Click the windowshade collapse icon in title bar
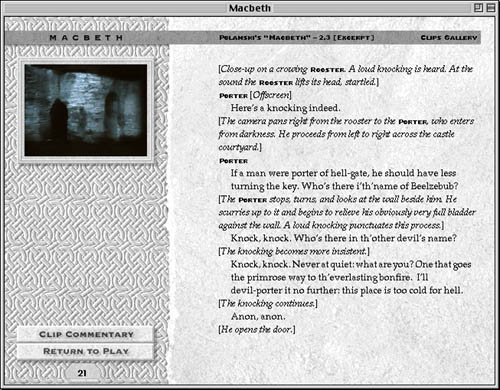Image resolution: width=500 pixels, height=390 pixels. (x=491, y=8)
